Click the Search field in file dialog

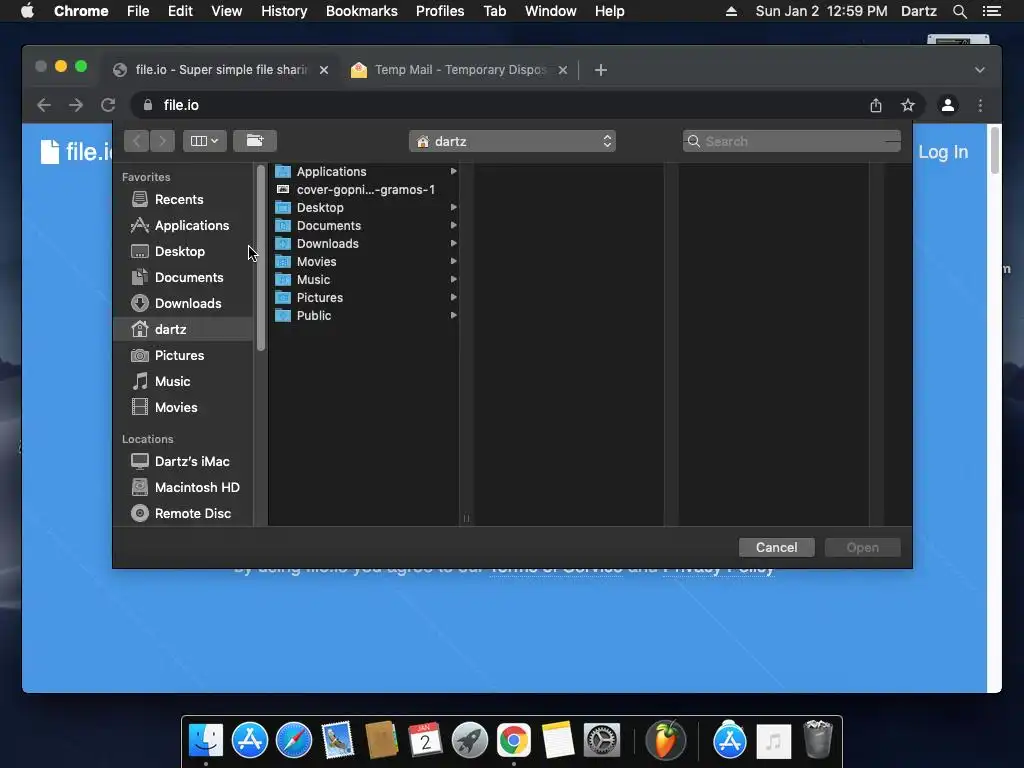pos(792,141)
